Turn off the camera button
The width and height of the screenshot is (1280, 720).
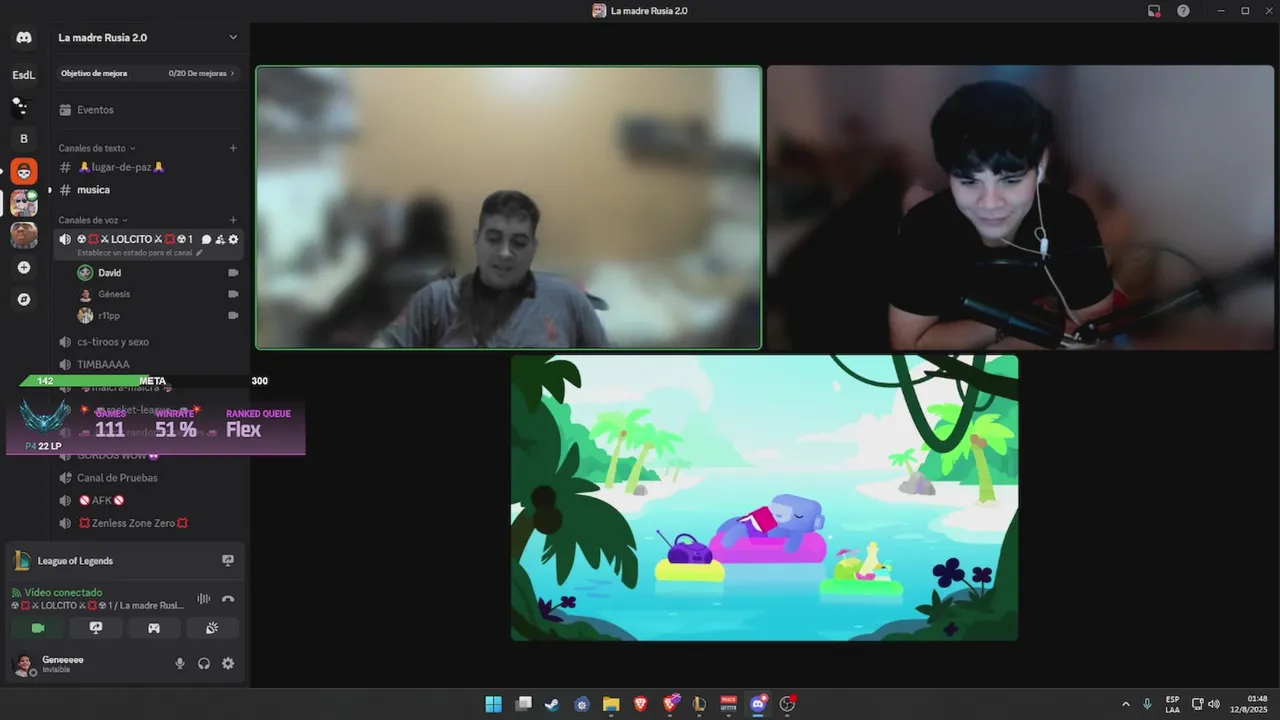[x=38, y=628]
